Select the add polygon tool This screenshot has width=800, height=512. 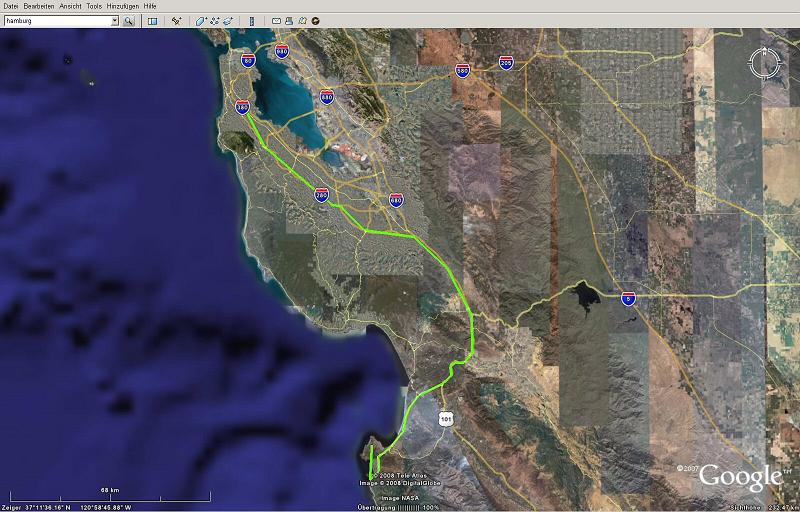click(201, 20)
